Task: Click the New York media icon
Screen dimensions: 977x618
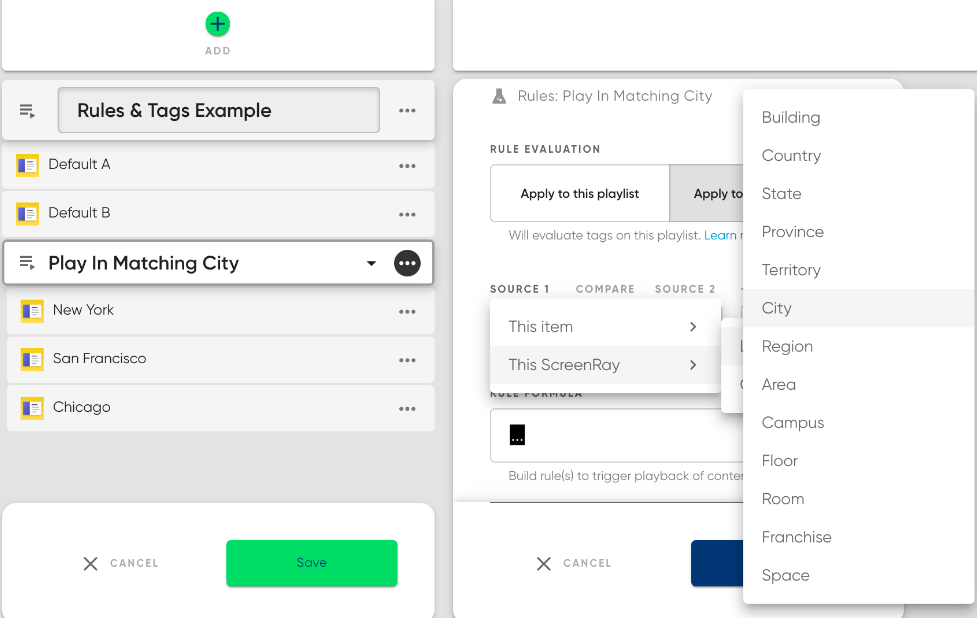Action: pyautogui.click(x=32, y=311)
